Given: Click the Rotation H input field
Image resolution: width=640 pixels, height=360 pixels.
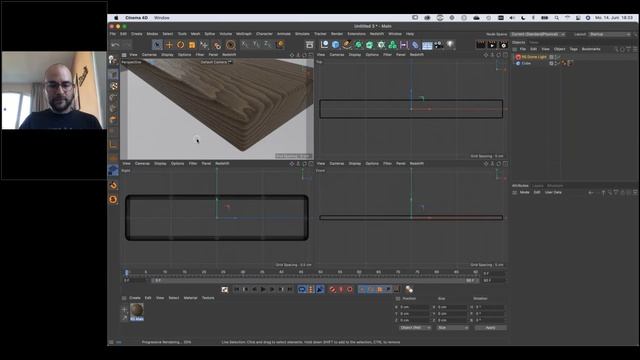Looking at the screenshot, I should pos(489,307).
